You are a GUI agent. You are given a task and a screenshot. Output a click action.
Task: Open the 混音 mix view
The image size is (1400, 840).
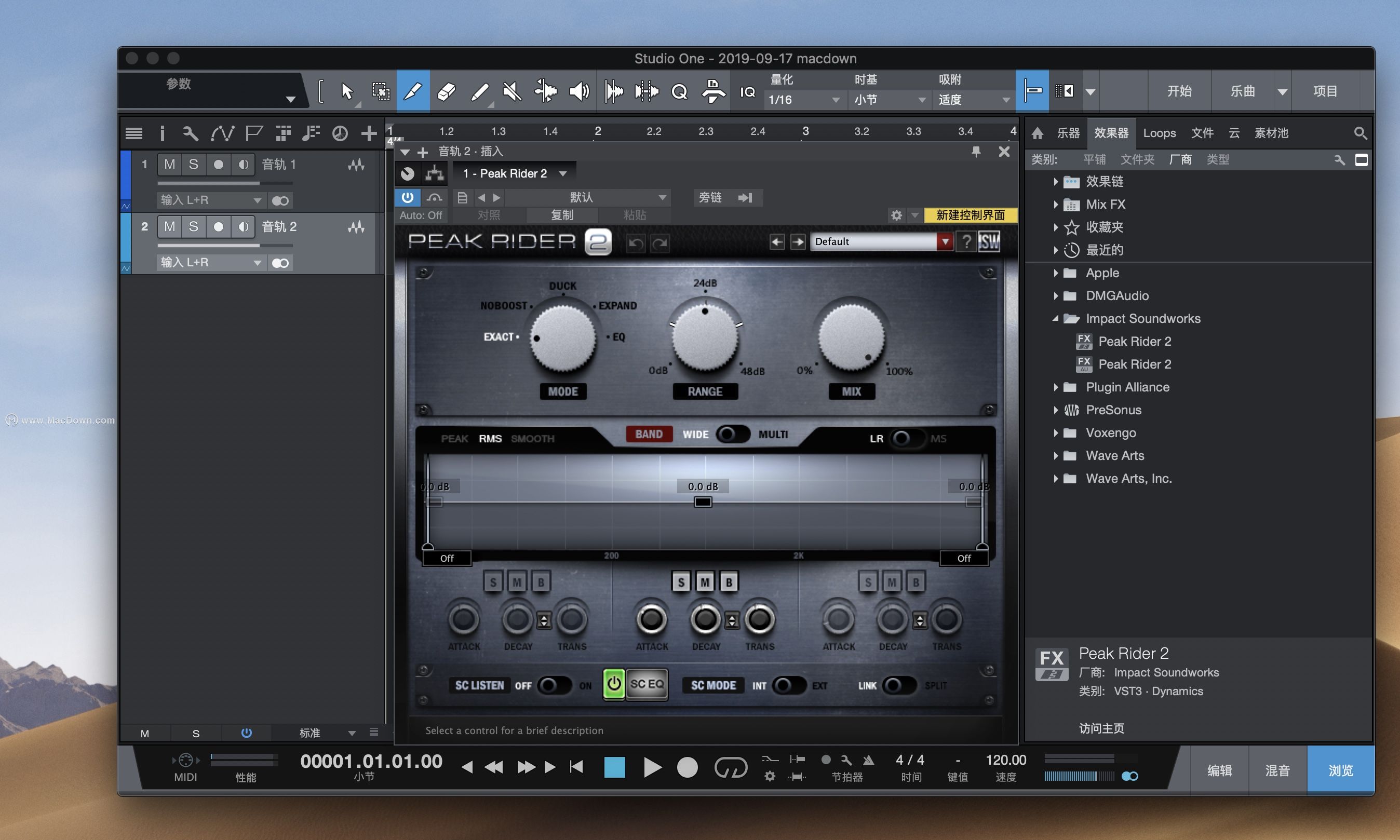pyautogui.click(x=1277, y=770)
